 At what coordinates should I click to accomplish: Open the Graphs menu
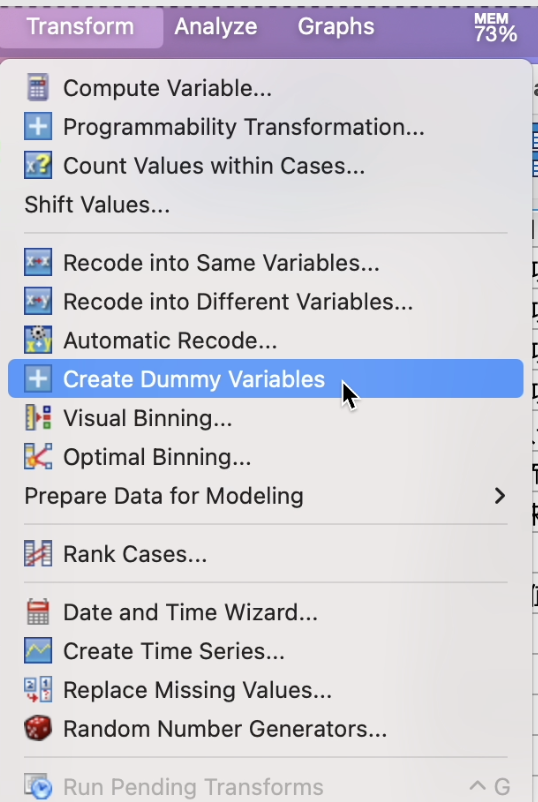tap(335, 27)
